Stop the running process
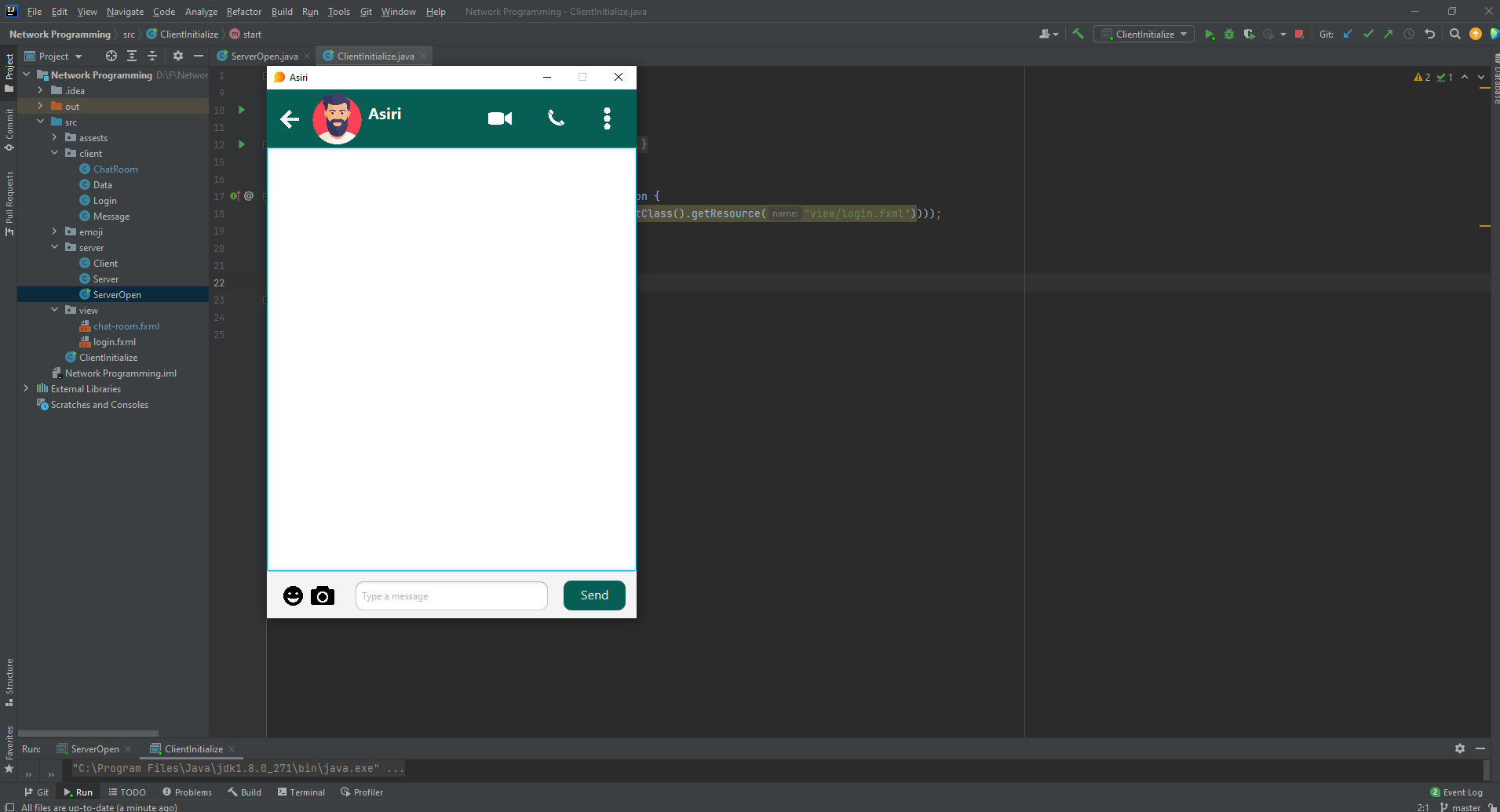Viewport: 1500px width, 812px height. (1300, 34)
